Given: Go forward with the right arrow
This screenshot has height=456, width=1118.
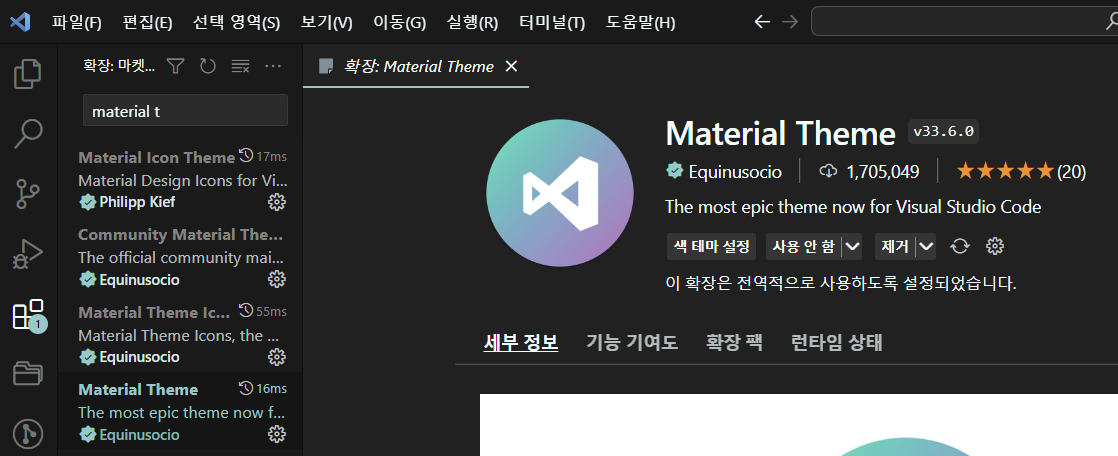Looking at the screenshot, I should point(790,22).
